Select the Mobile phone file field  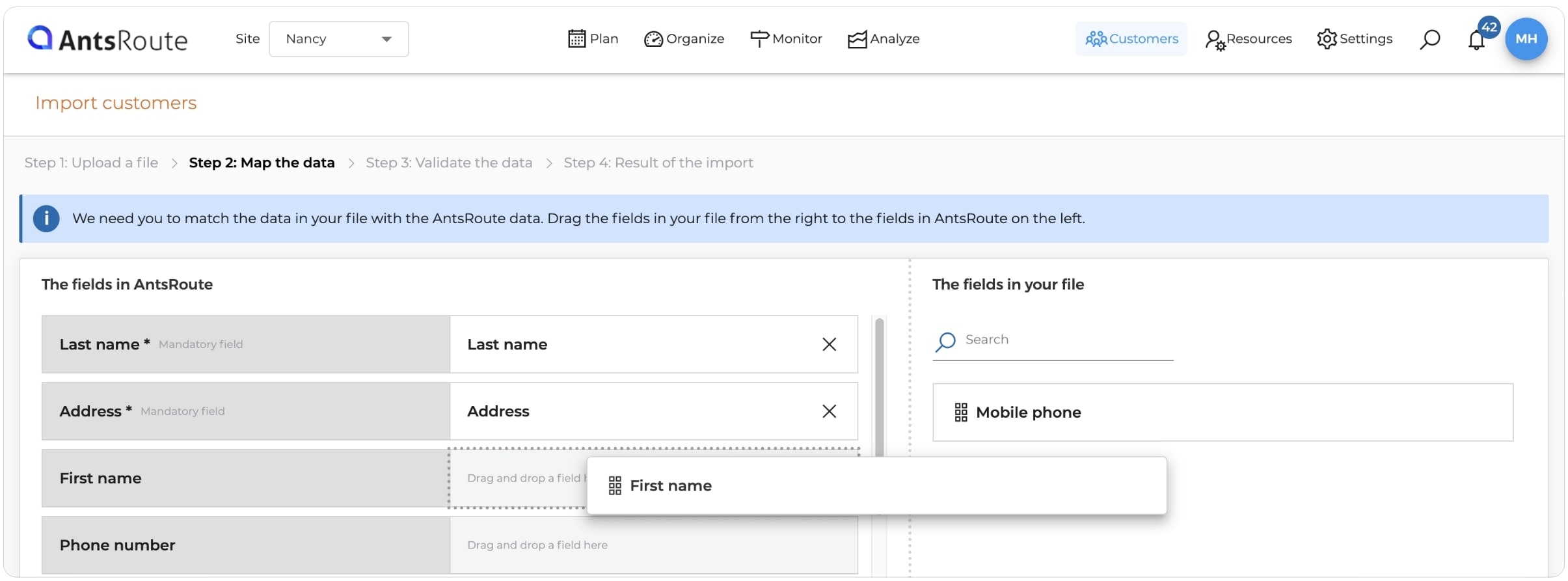pos(1223,412)
